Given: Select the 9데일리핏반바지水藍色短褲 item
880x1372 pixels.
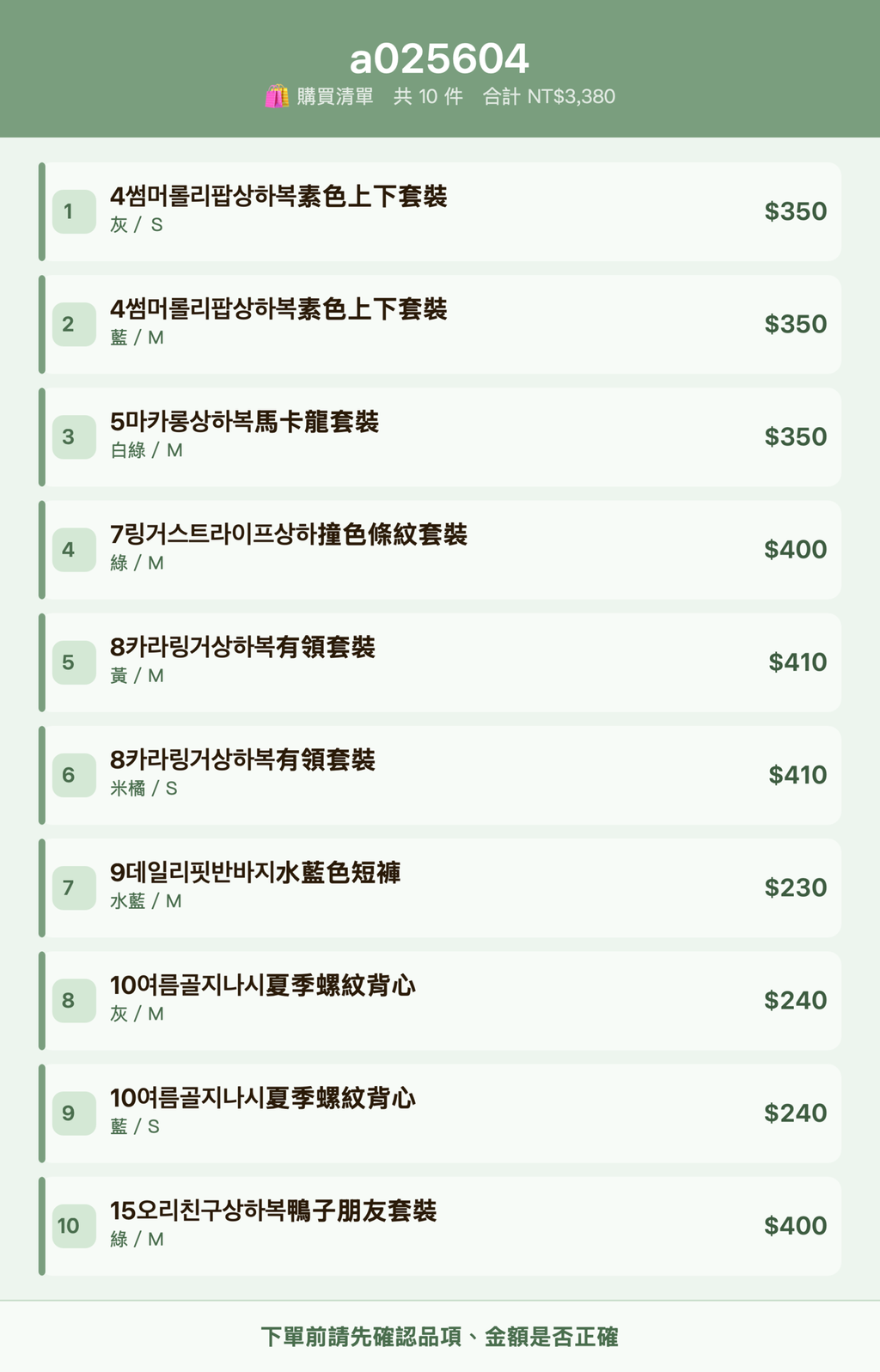Looking at the screenshot, I should click(440, 887).
